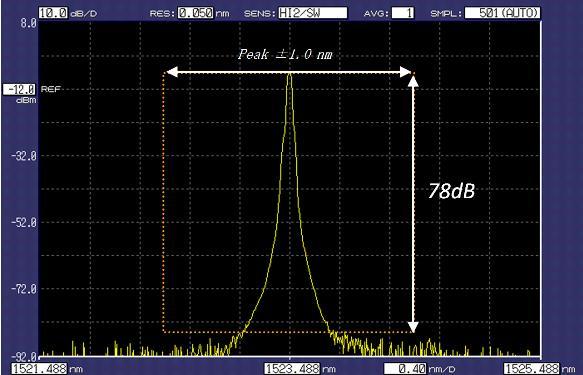Click the -32.0 axis label
Screen dimensions: 583x375
pos(24,156)
